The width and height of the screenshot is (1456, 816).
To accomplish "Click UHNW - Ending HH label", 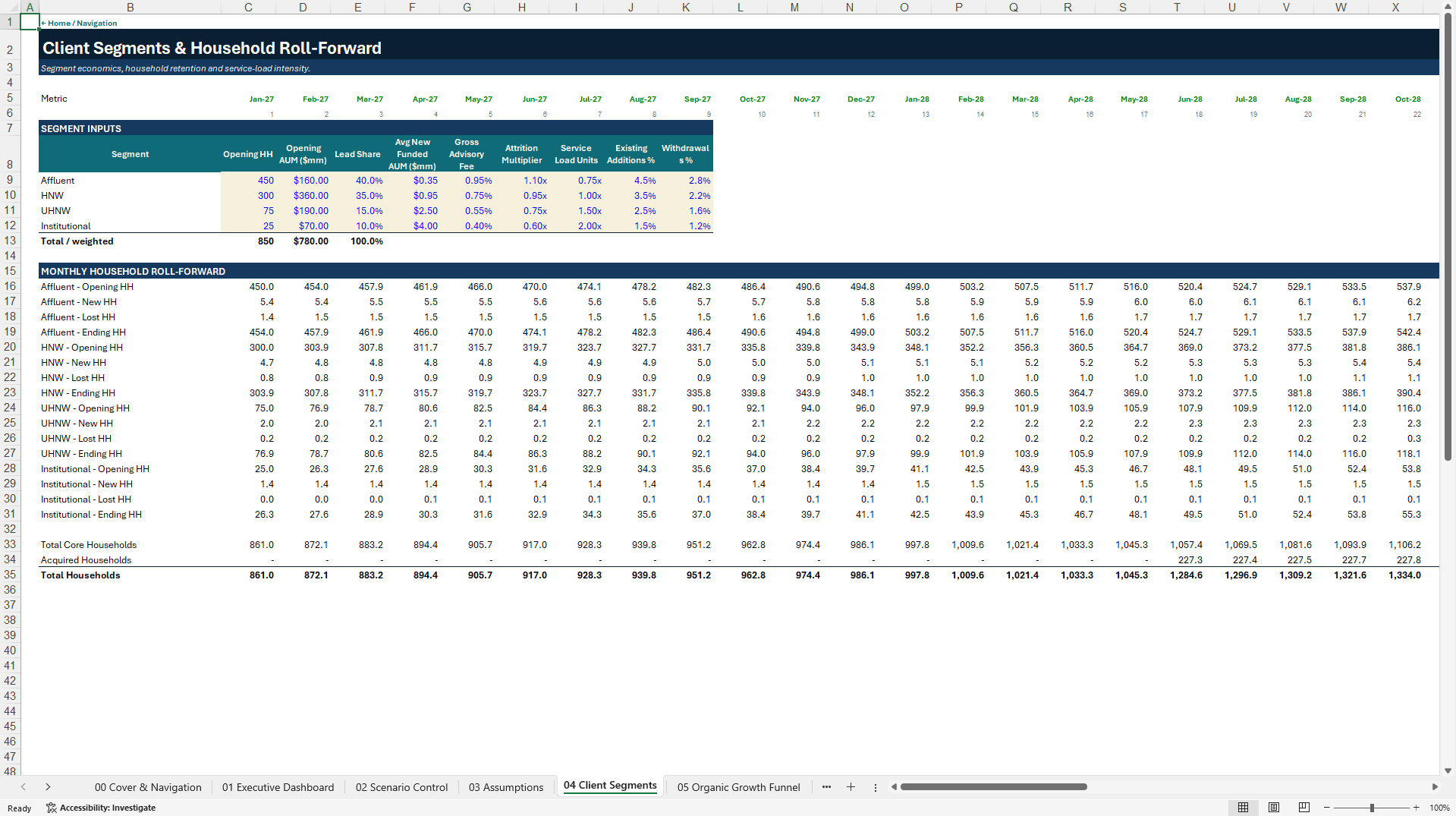I will tap(81, 453).
